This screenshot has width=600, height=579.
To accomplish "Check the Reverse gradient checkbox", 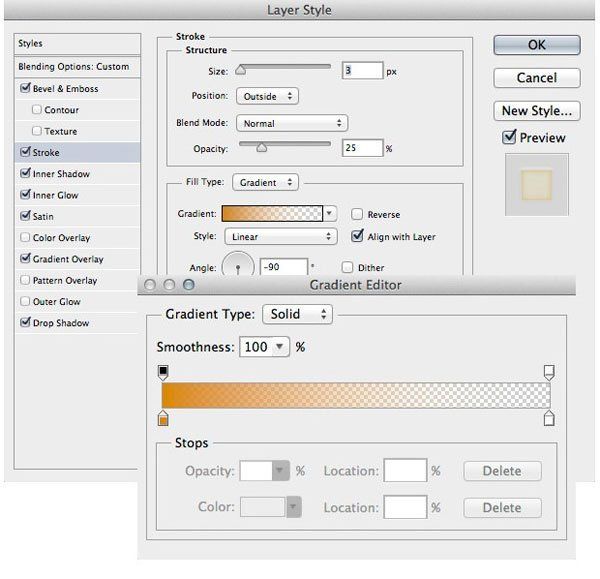I will click(x=357, y=214).
